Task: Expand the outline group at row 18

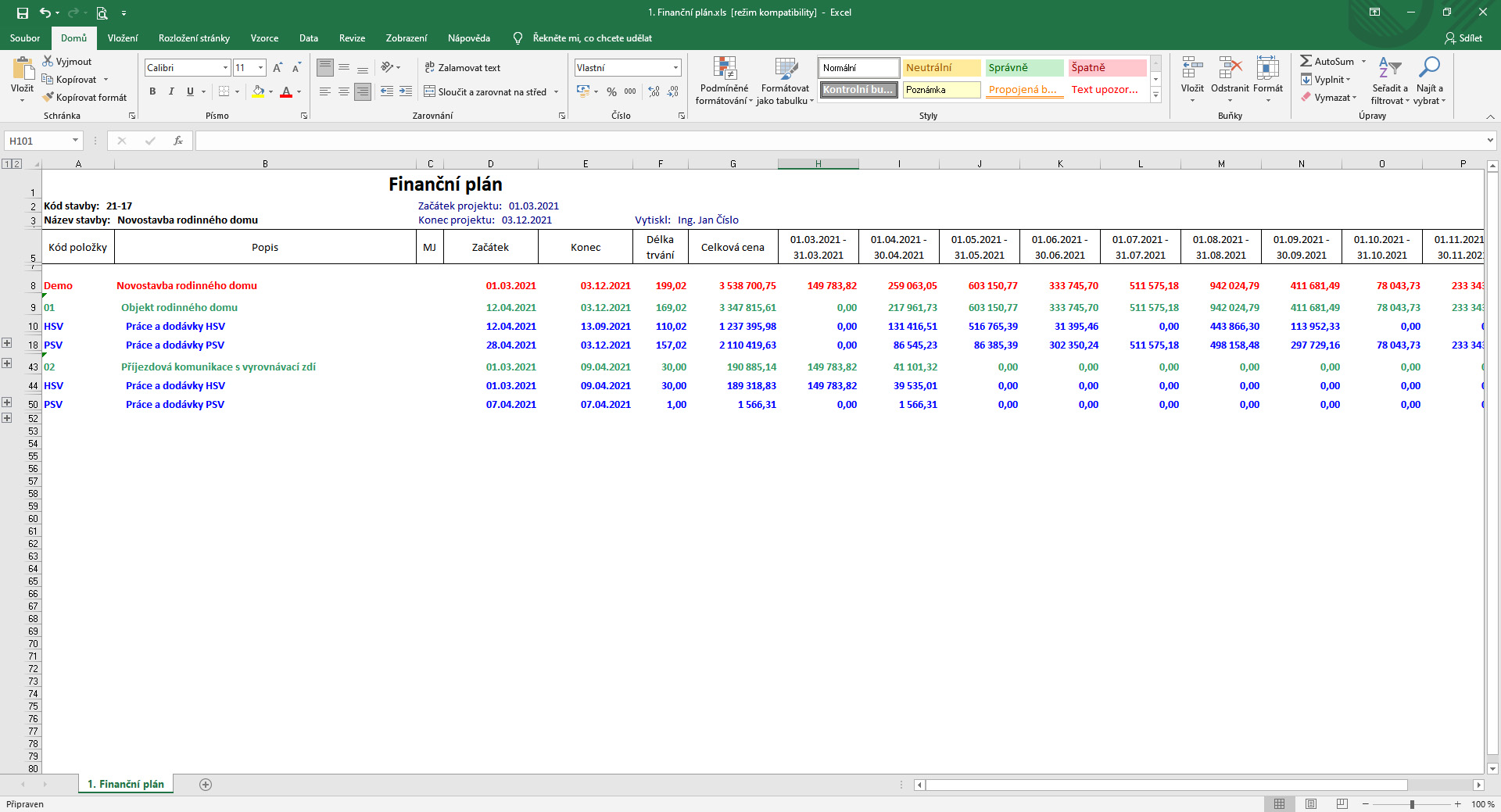Action: point(7,343)
